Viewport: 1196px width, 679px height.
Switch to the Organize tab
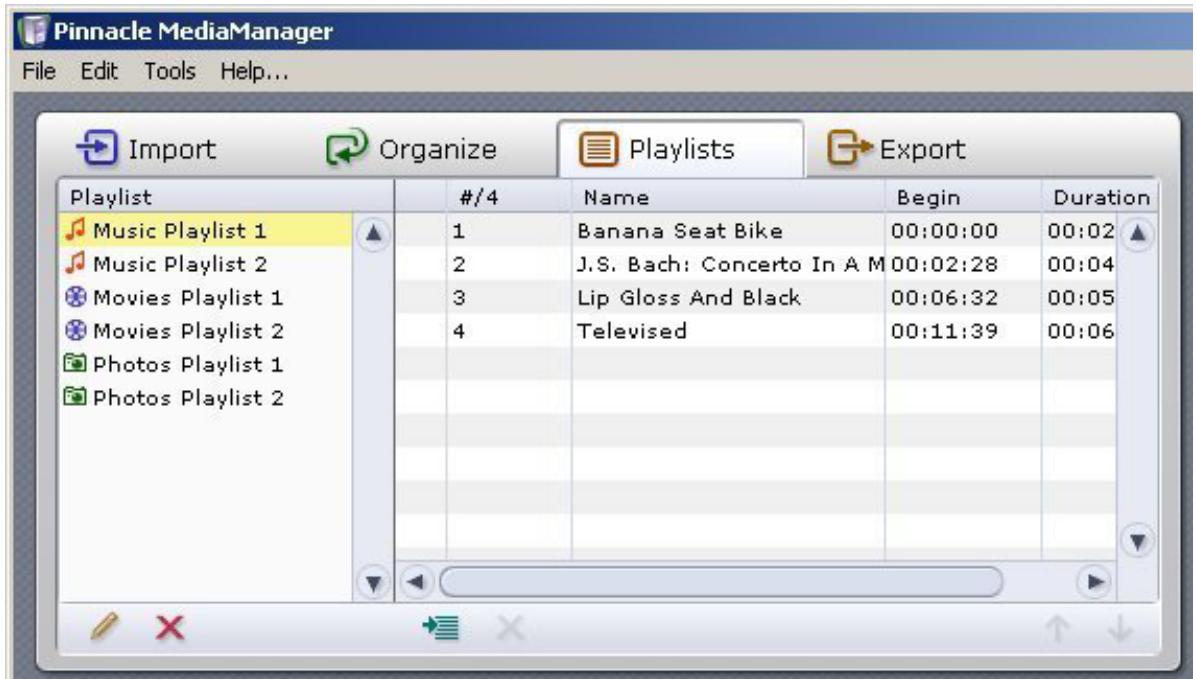click(x=411, y=149)
